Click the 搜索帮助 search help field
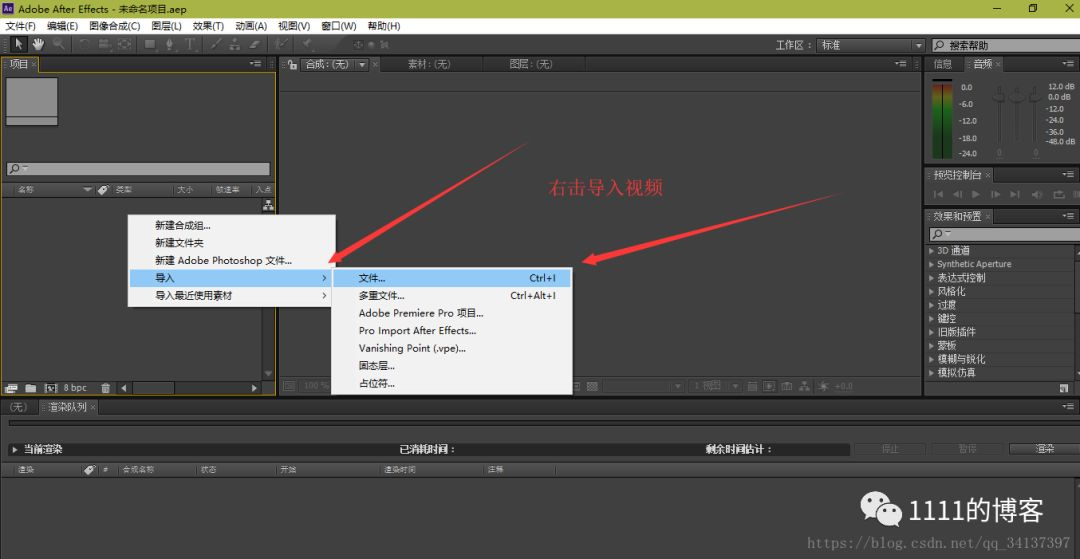 click(x=1006, y=45)
